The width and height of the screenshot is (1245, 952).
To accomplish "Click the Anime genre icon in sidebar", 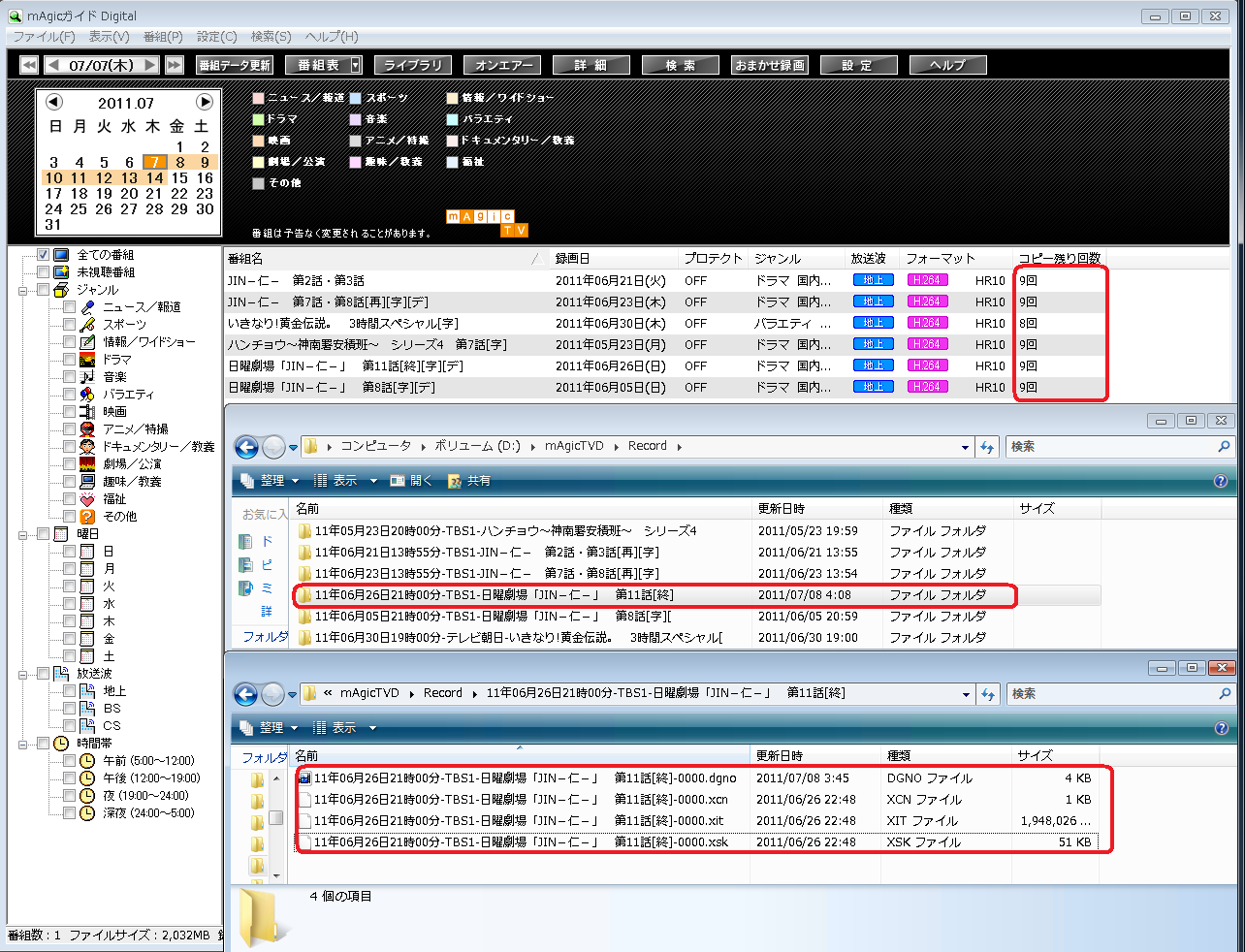I will coord(87,429).
